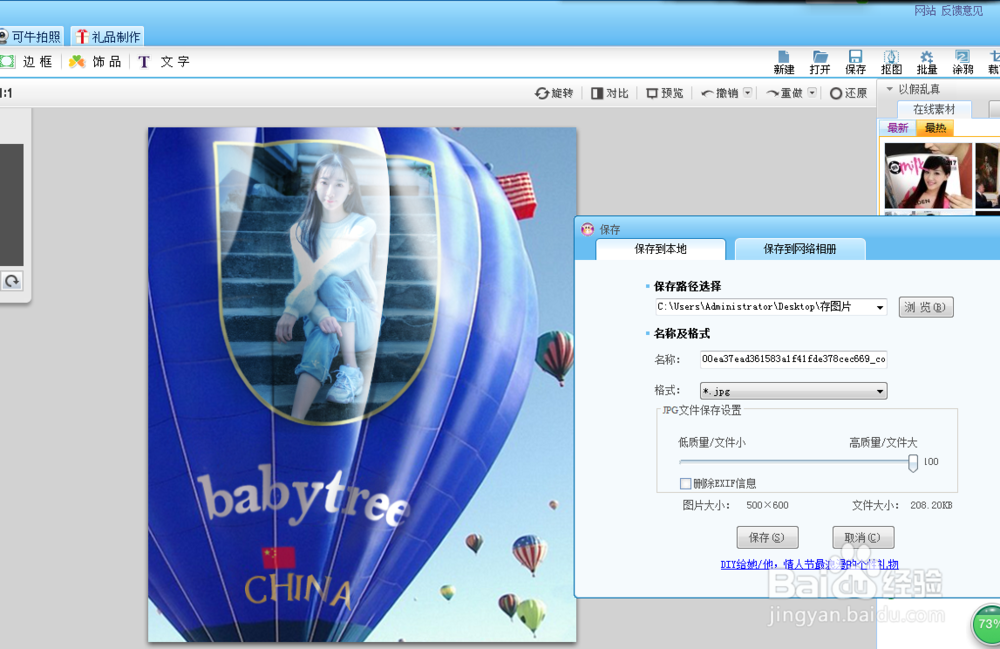This screenshot has width=1000, height=649.
Task: Select the 最热 materials tab
Action: click(x=935, y=128)
